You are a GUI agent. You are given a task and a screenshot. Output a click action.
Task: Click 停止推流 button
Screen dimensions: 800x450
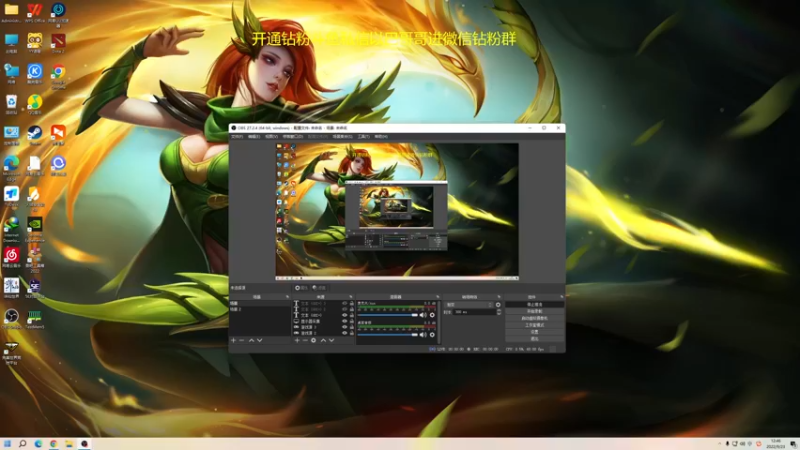point(535,305)
